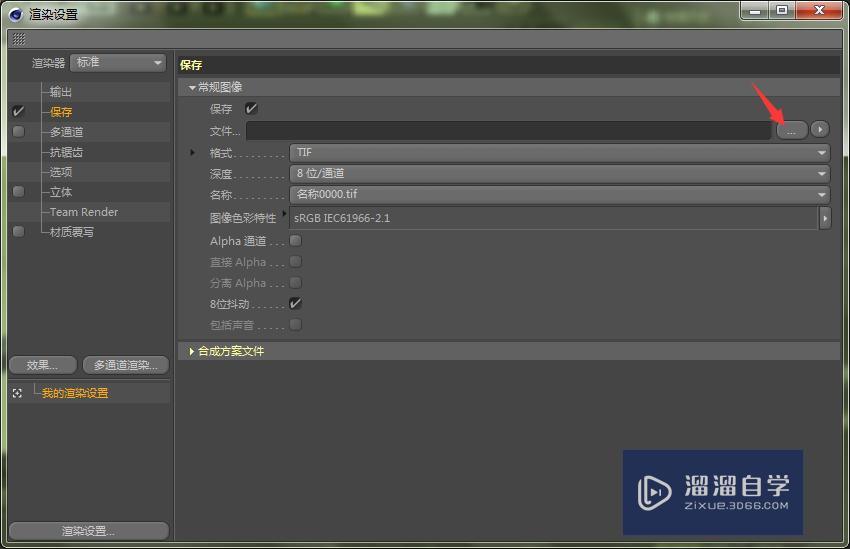
Task: Open the 深度 8 位/通道 dropdown
Action: [x=559, y=173]
